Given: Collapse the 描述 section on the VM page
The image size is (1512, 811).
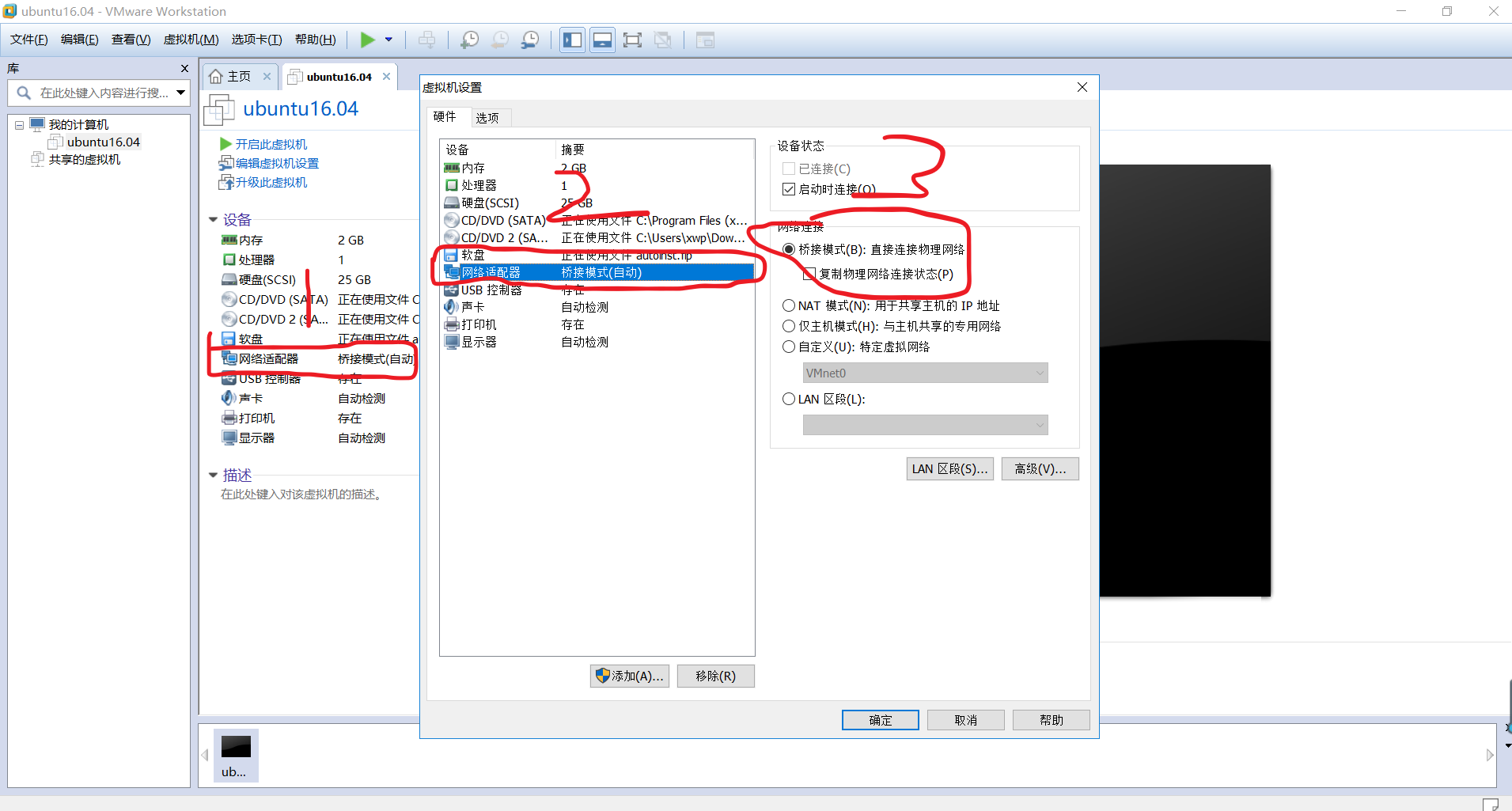Looking at the screenshot, I should (213, 476).
